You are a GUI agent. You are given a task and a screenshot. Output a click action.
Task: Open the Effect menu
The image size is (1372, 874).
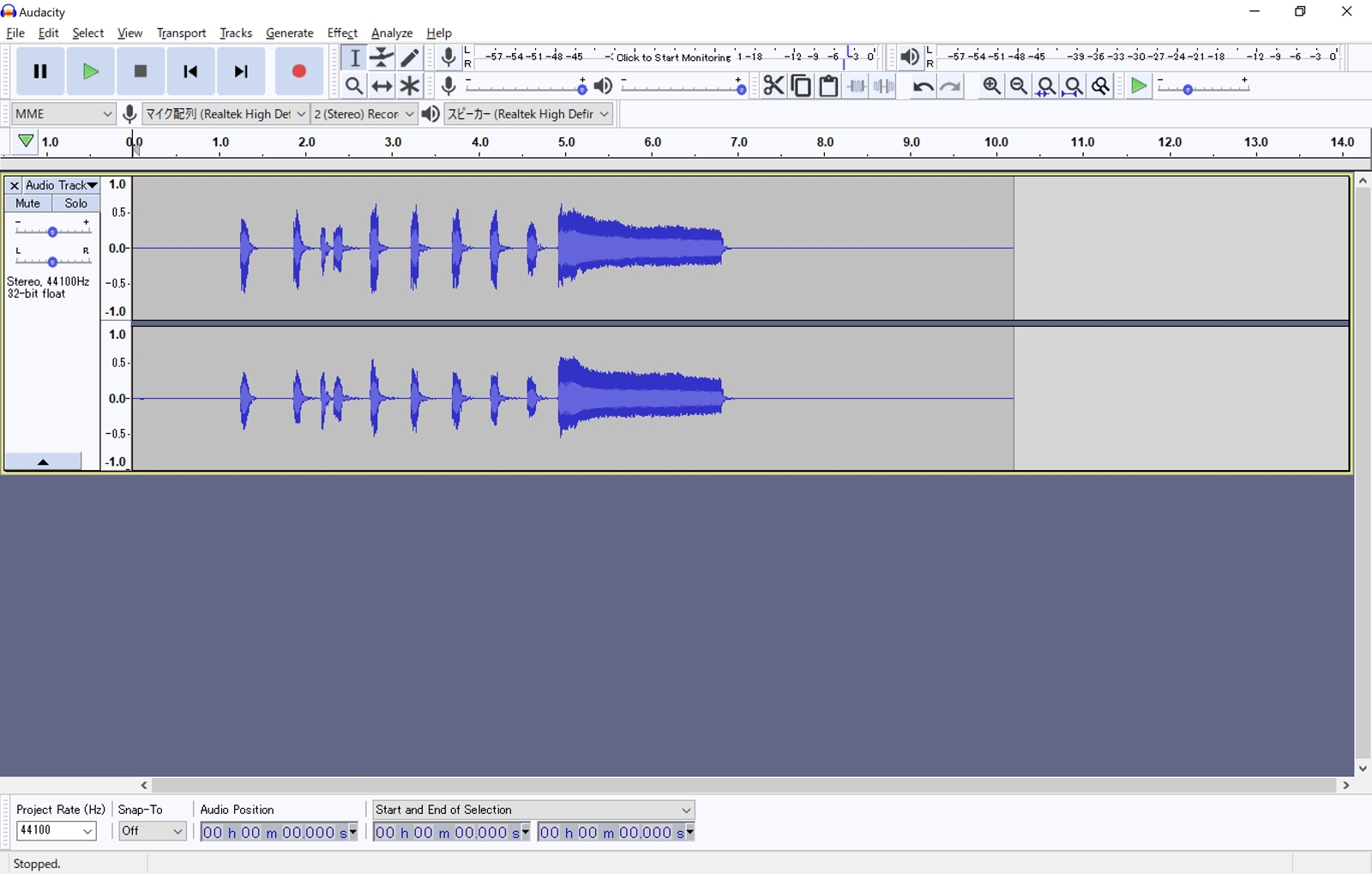click(x=342, y=33)
